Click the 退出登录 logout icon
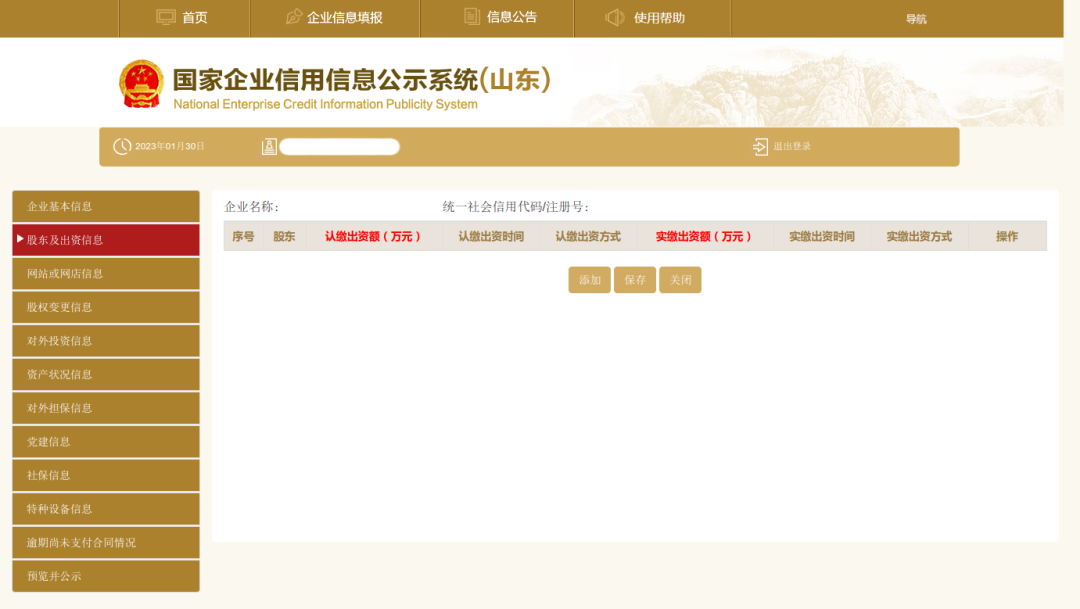 pos(761,147)
